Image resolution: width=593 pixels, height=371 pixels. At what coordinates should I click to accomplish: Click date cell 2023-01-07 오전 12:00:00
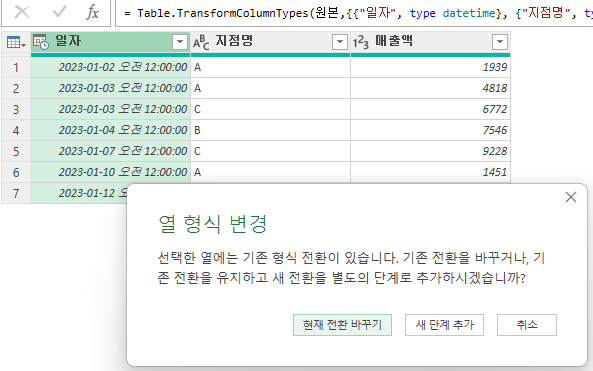point(110,151)
